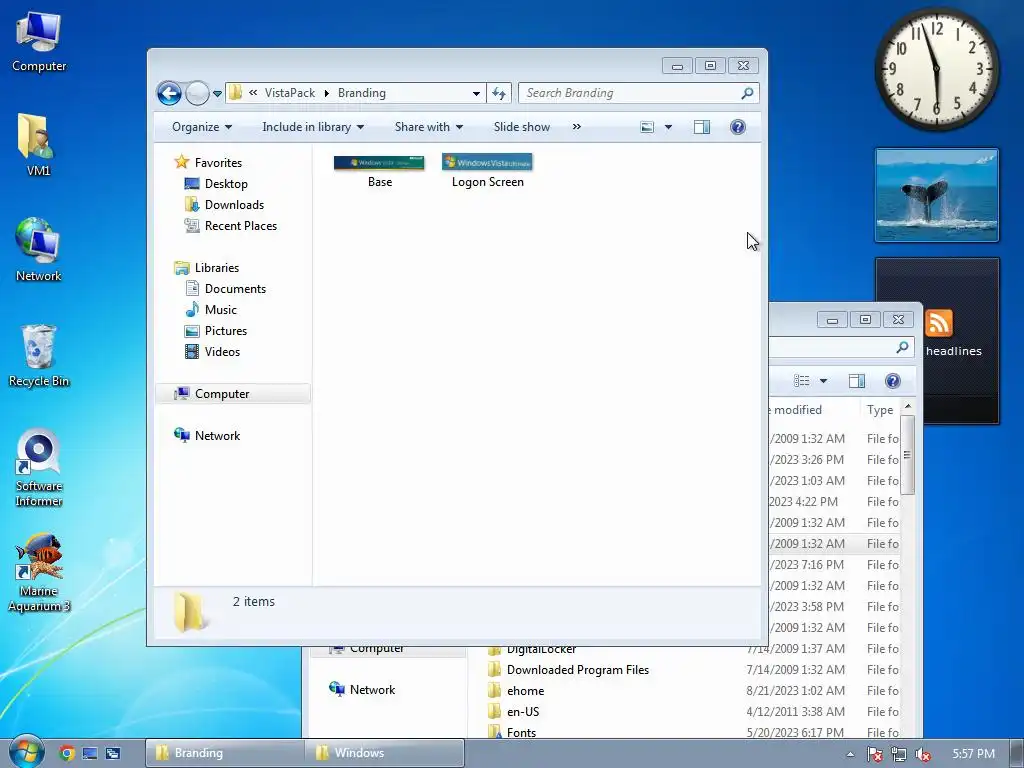Select the Logon Screen image thumbnail
1024x768 pixels.
point(487,172)
